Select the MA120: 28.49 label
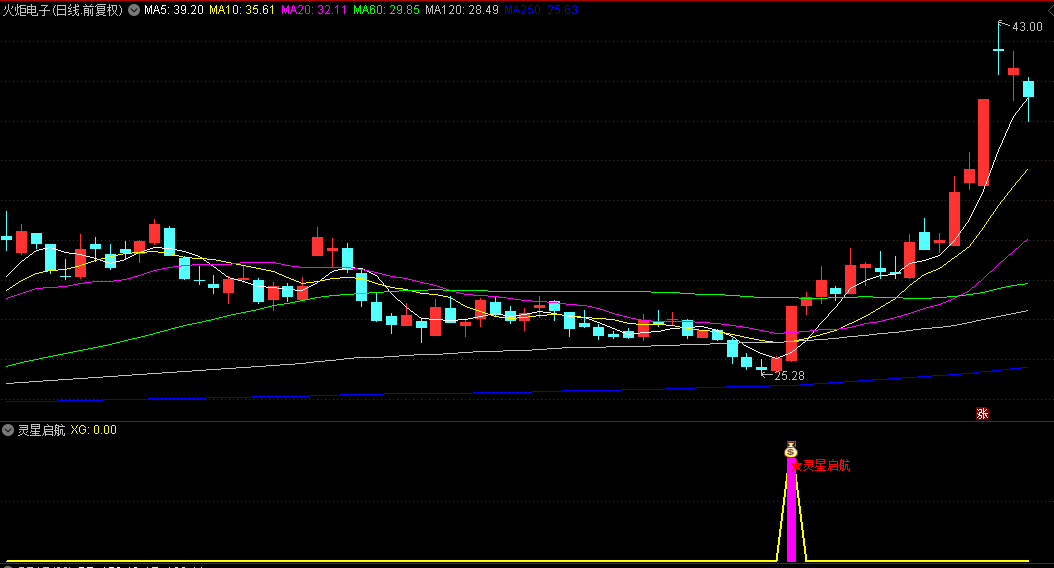Viewport: 1054px width, 568px height. [x=462, y=10]
